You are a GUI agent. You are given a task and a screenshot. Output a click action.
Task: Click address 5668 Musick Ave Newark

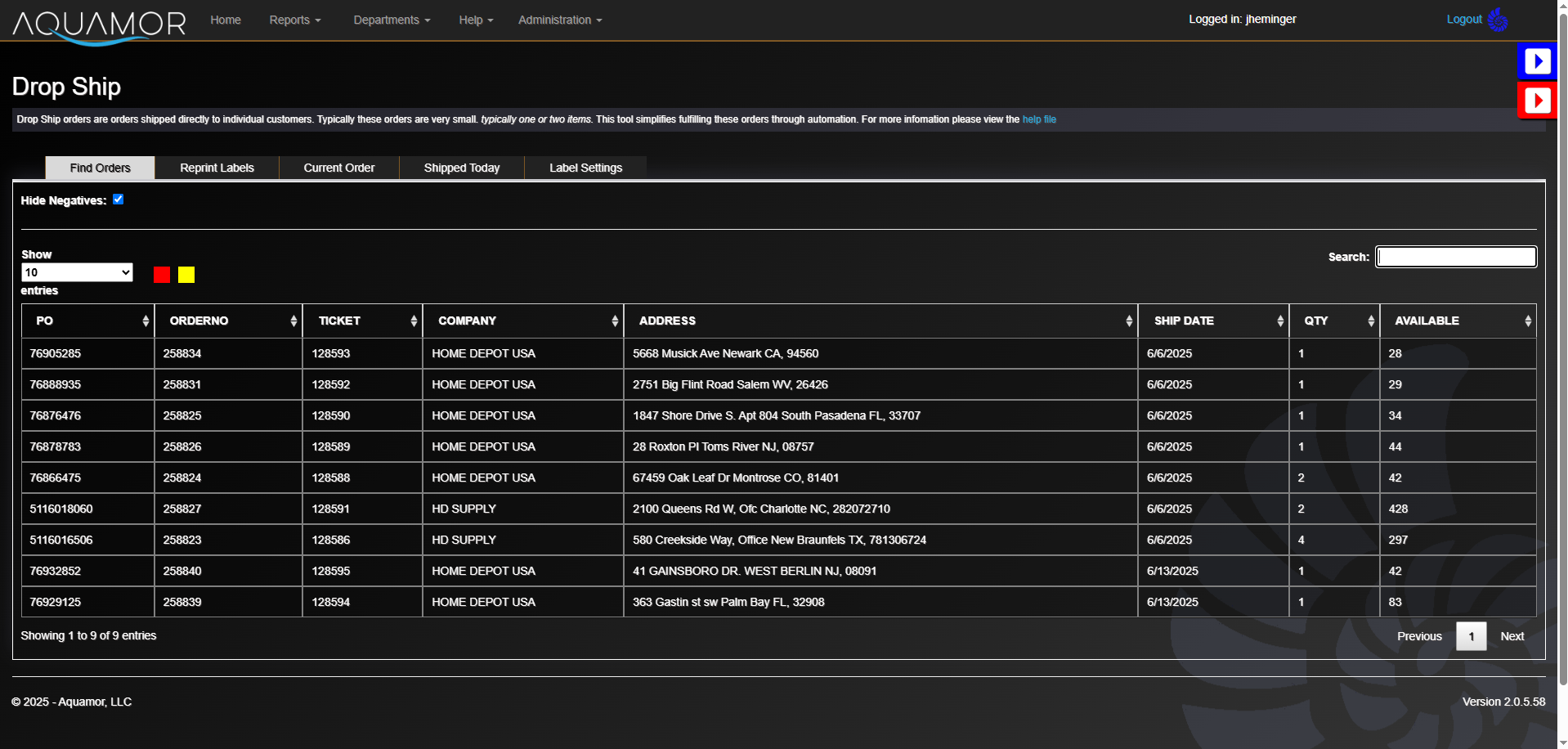tap(725, 353)
